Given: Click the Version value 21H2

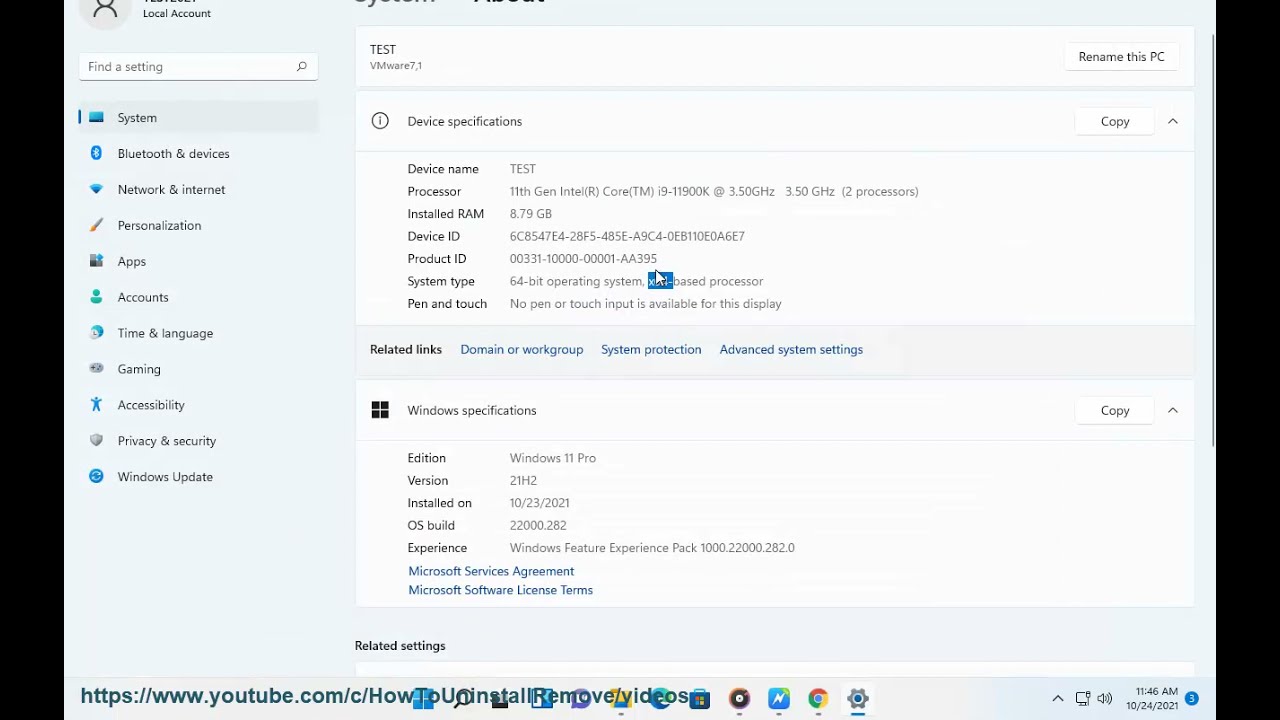Looking at the screenshot, I should point(523,480).
